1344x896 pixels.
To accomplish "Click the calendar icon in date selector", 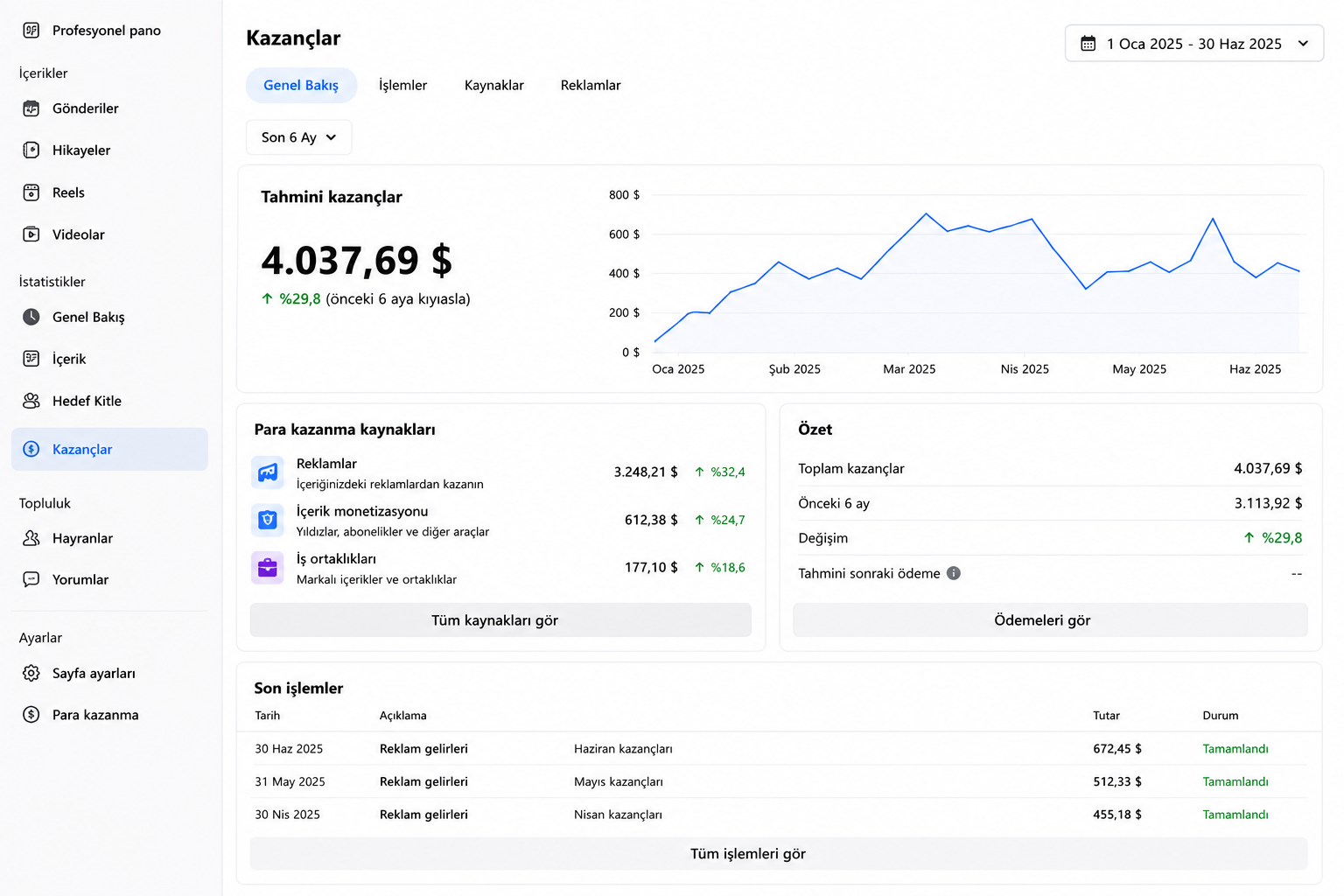I will tap(1088, 44).
